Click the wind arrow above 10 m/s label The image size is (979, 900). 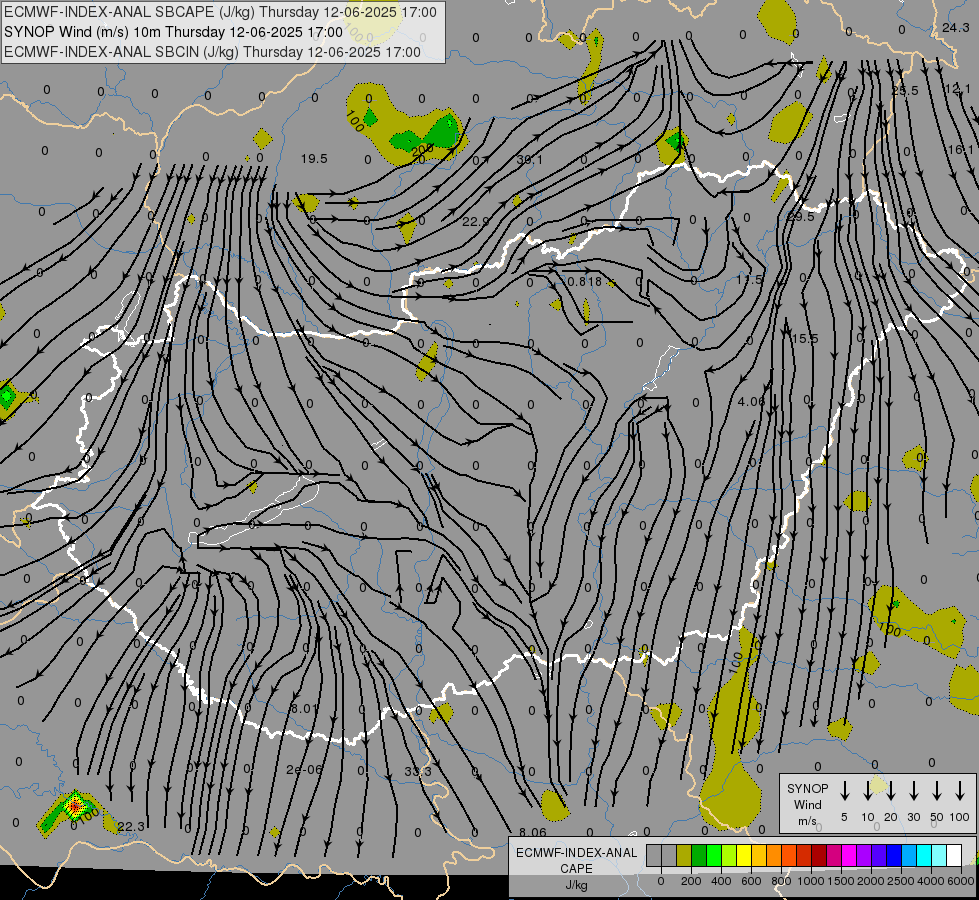coord(868,791)
